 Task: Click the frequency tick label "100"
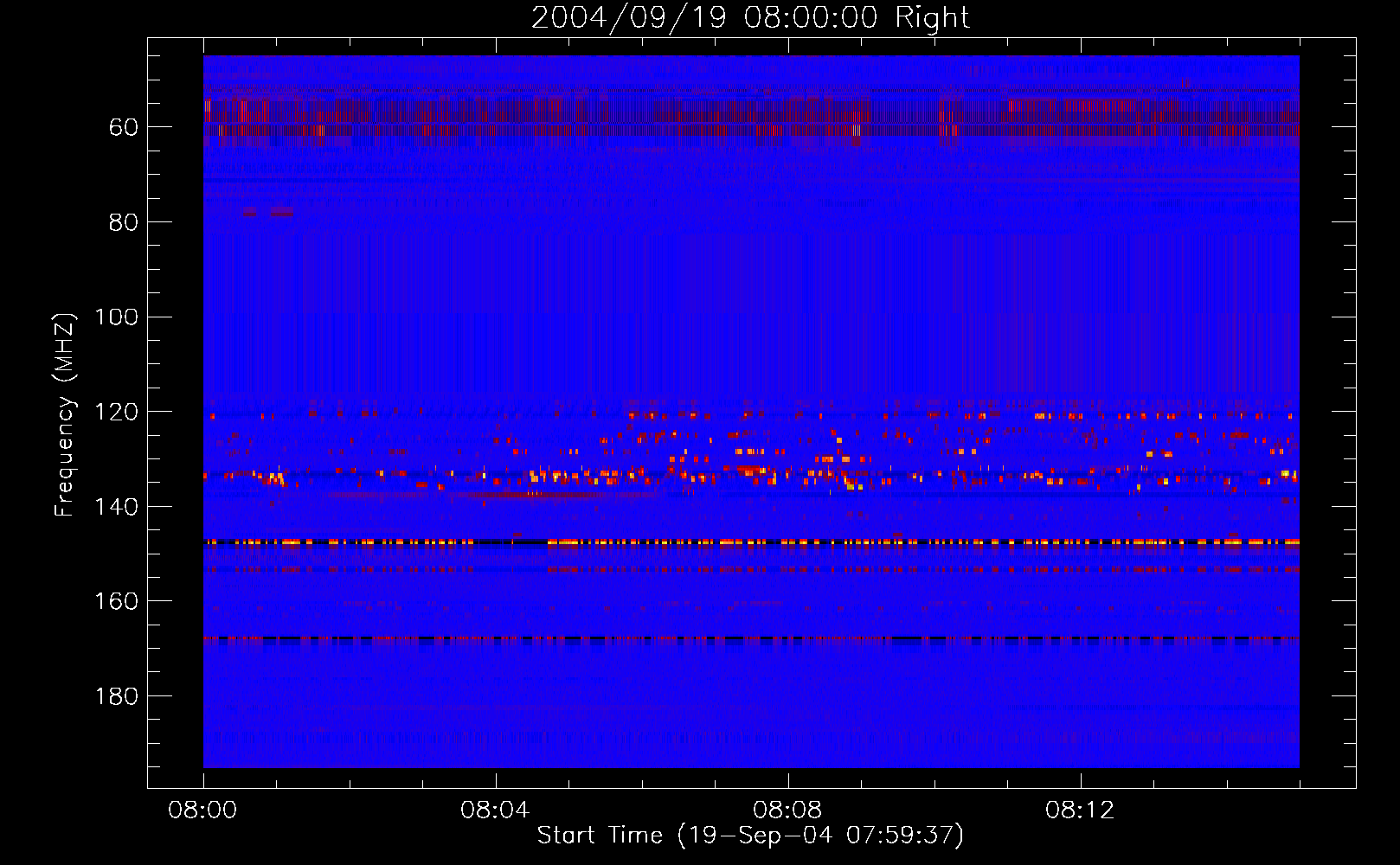coord(116,317)
